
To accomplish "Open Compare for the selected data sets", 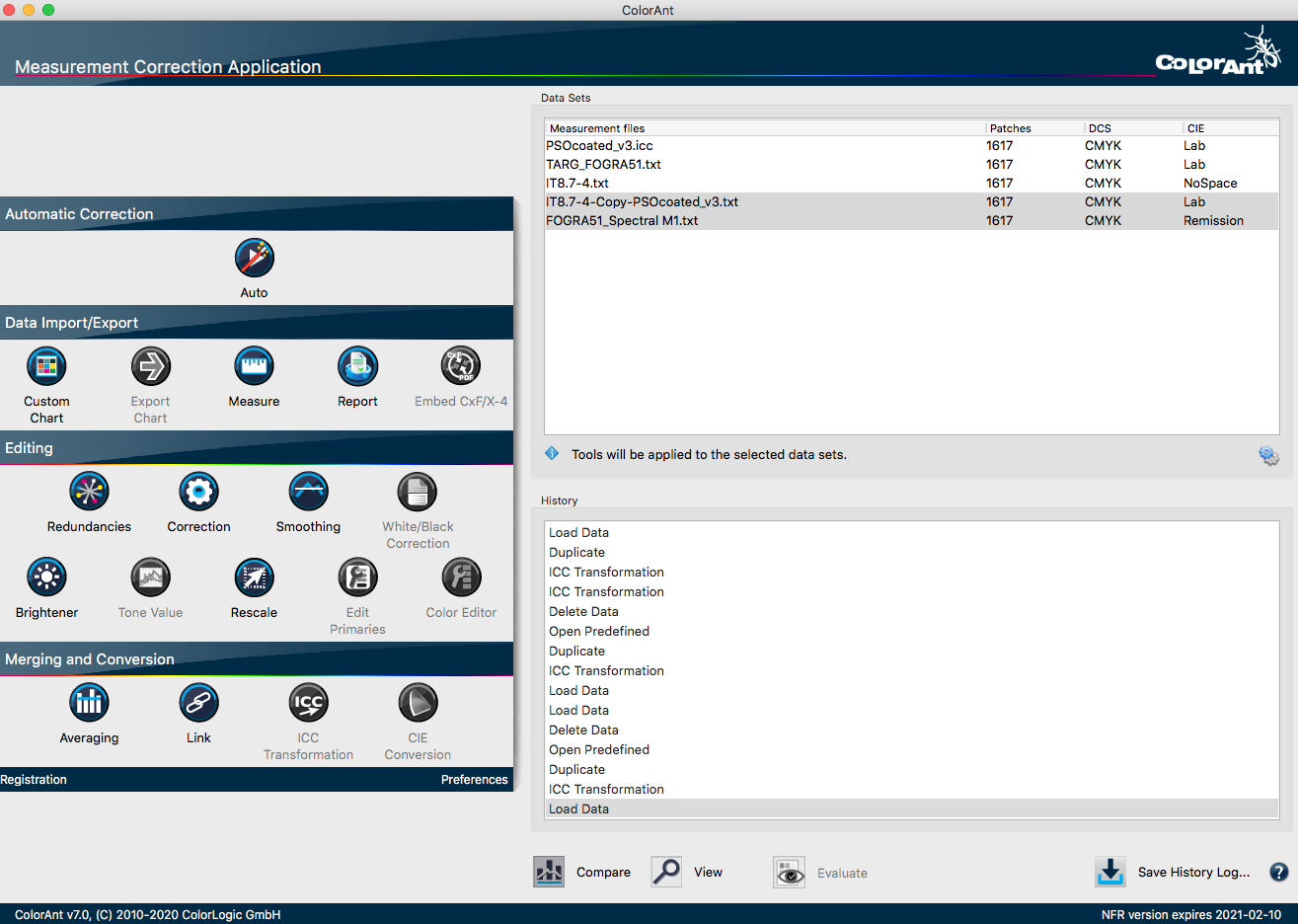I will coord(549,872).
